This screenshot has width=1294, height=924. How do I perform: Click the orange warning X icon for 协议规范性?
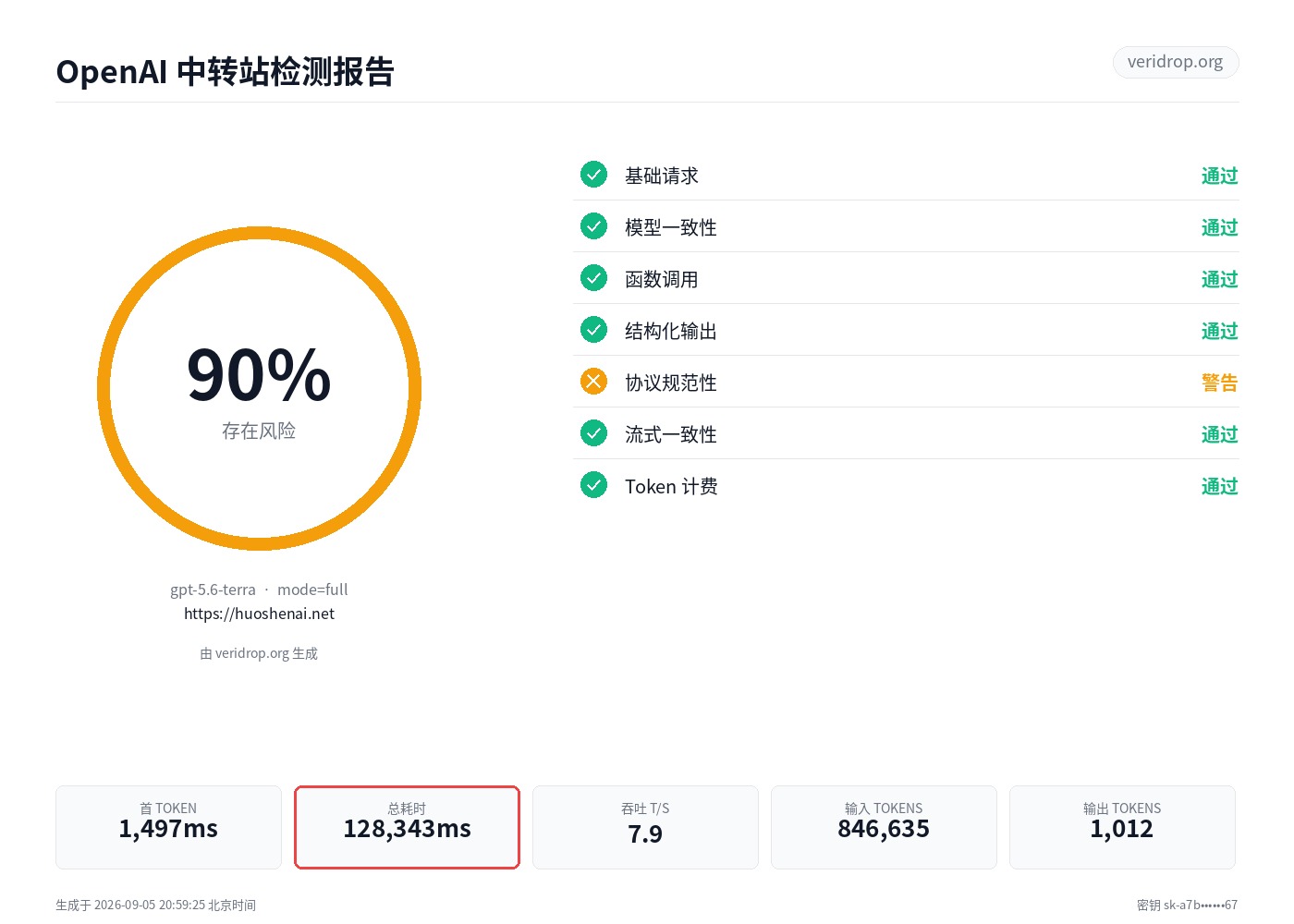pos(593,382)
